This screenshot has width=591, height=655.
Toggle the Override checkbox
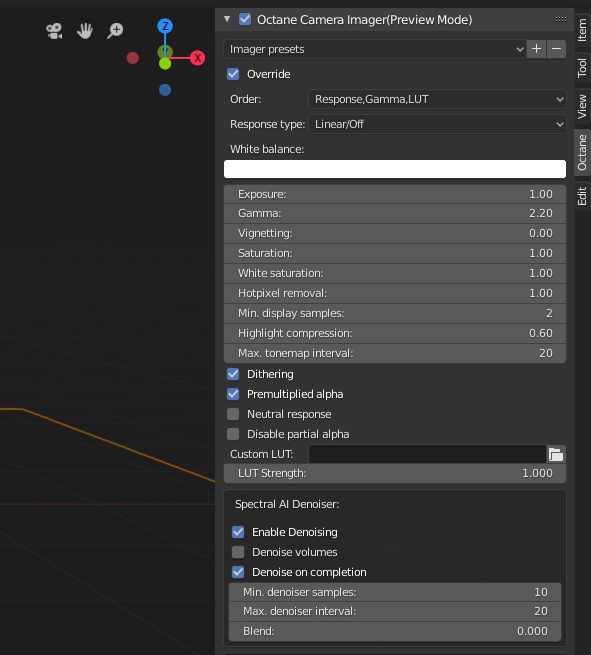[233, 74]
